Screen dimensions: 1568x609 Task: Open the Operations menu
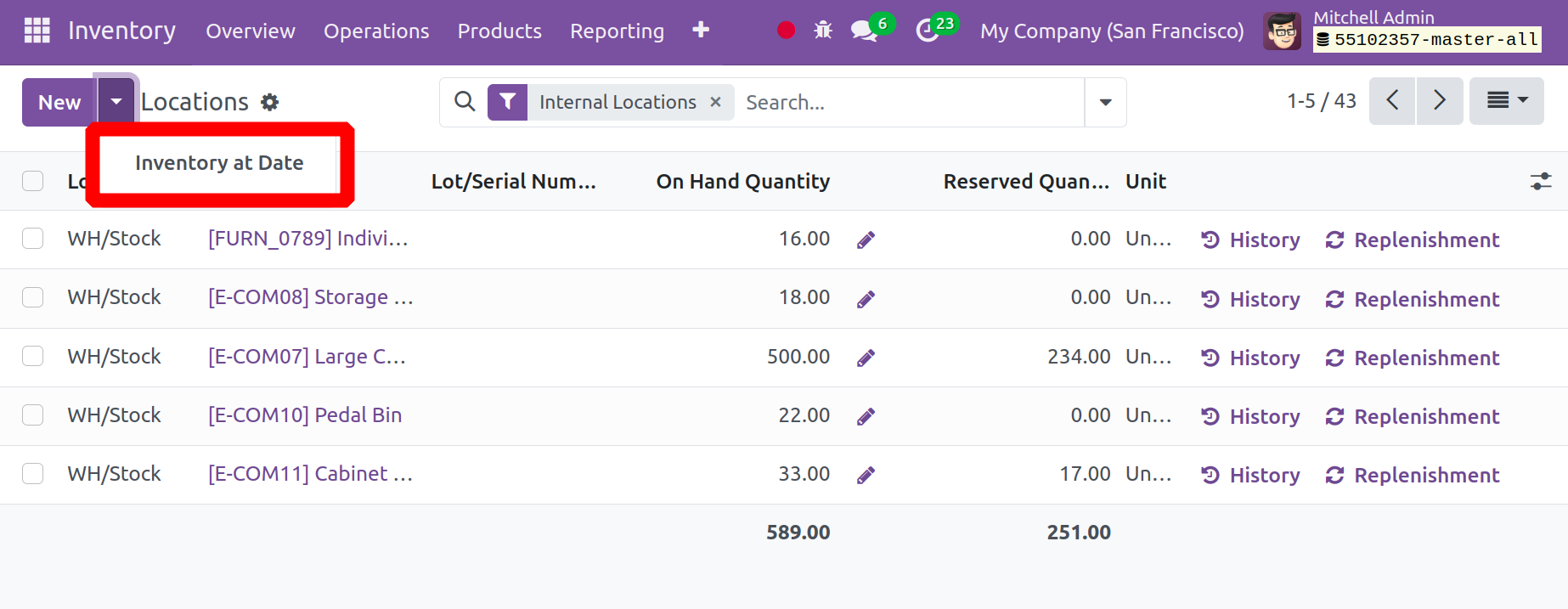[x=375, y=31]
